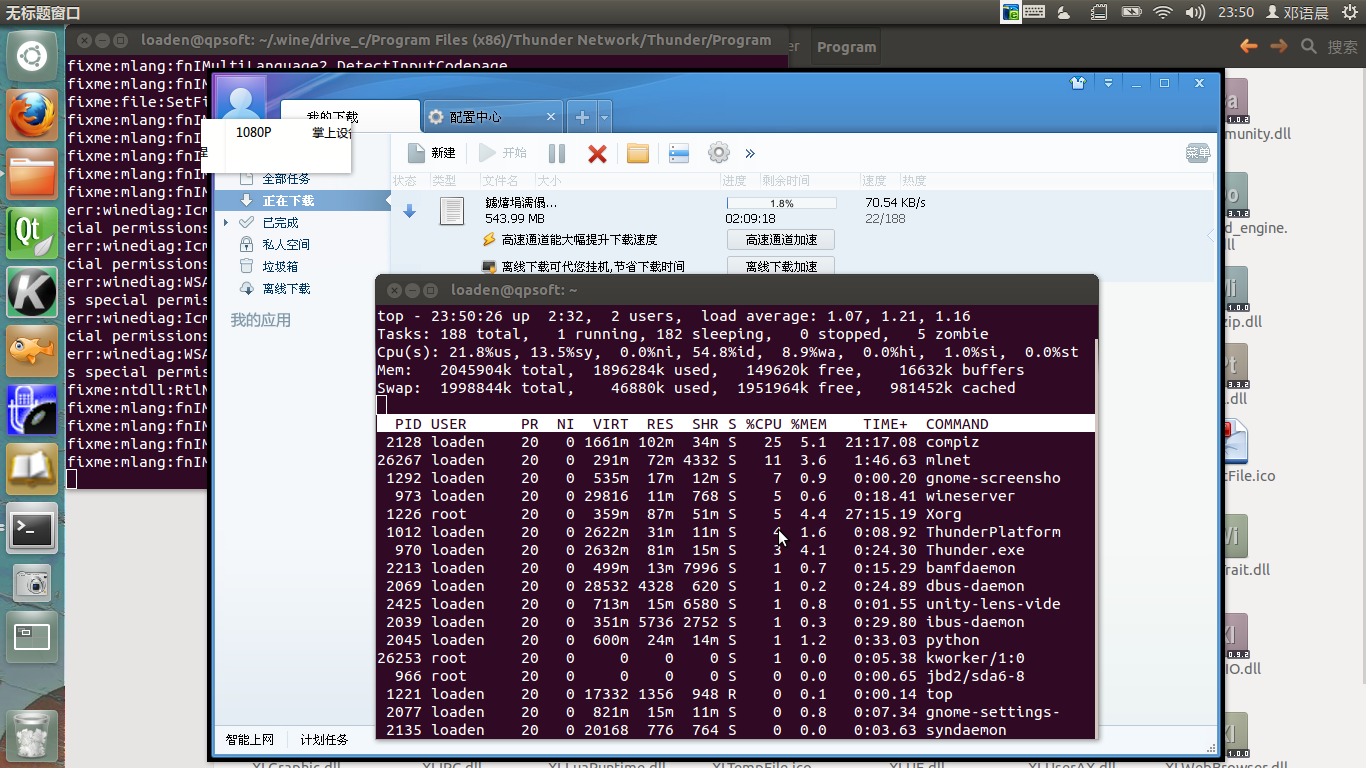Open the screenshot camera launcher icon

(x=32, y=585)
